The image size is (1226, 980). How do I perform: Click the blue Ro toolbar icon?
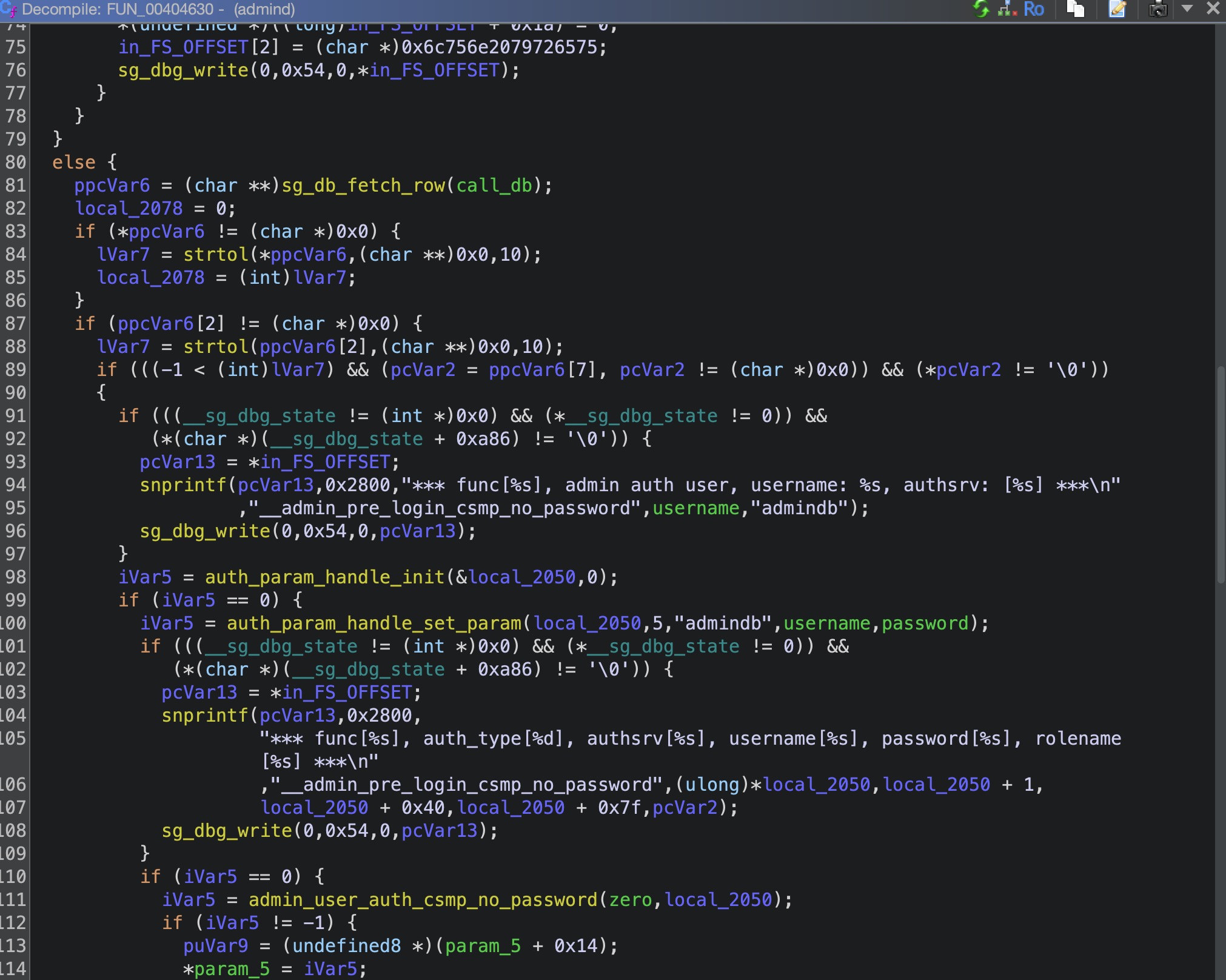[1034, 8]
